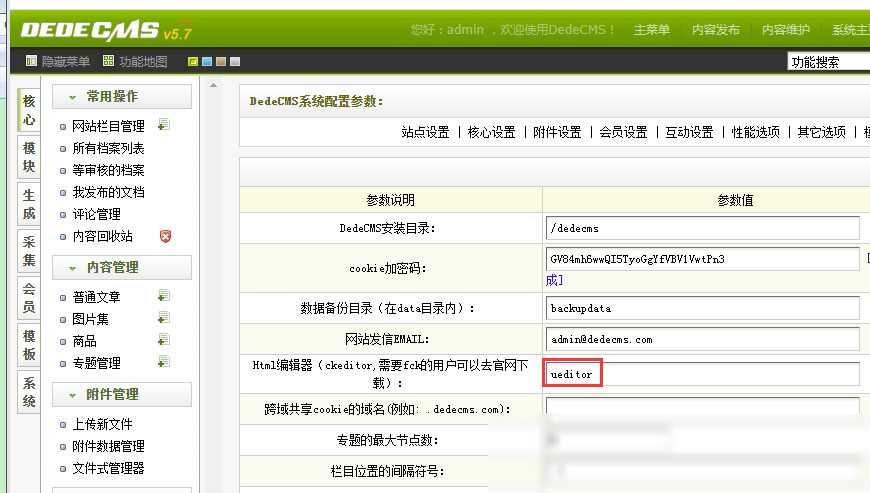The width and height of the screenshot is (870, 493).
Task: Click the 隐藏菜单 hide menu icon
Action: pyautogui.click(x=31, y=61)
